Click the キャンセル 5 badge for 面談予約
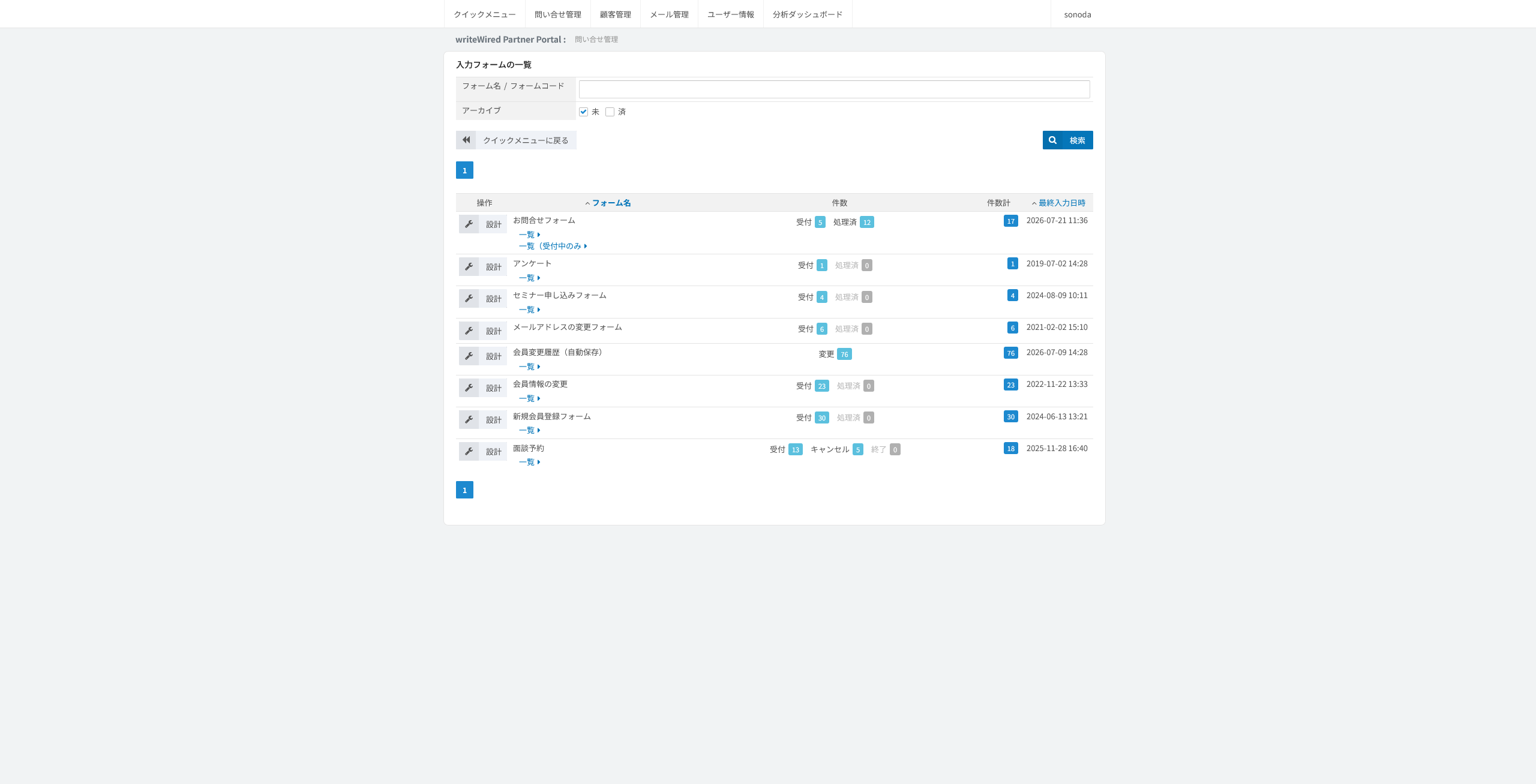The image size is (1536, 784). click(x=858, y=450)
